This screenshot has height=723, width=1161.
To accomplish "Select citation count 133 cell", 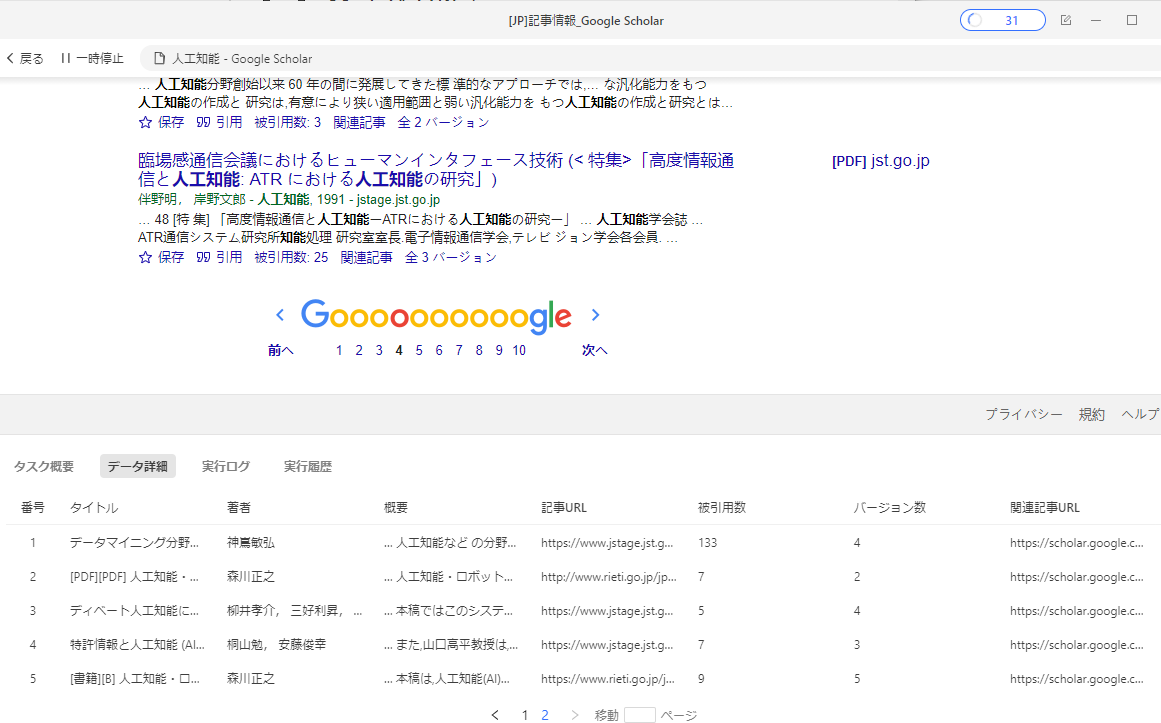I will (707, 543).
